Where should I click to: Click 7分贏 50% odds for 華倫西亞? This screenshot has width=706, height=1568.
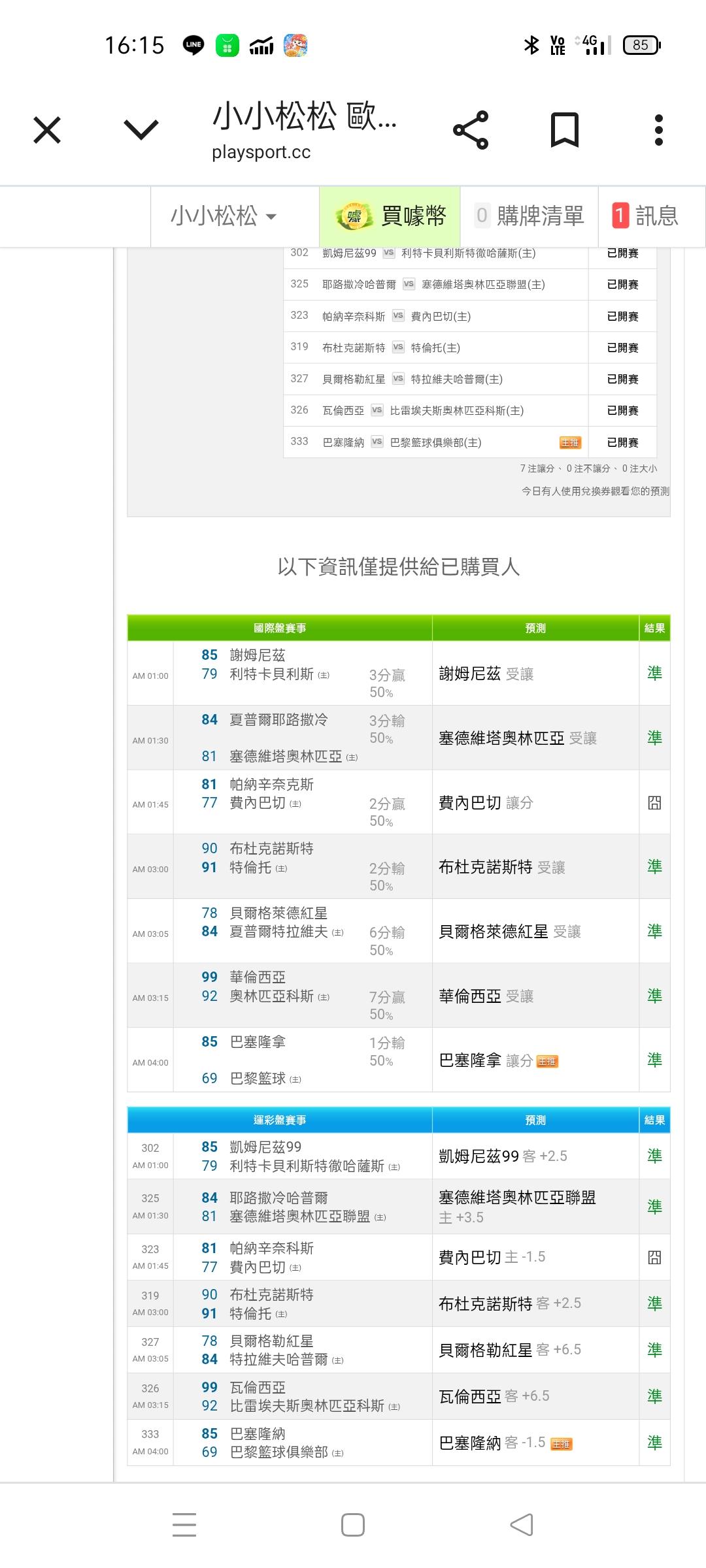point(387,1005)
